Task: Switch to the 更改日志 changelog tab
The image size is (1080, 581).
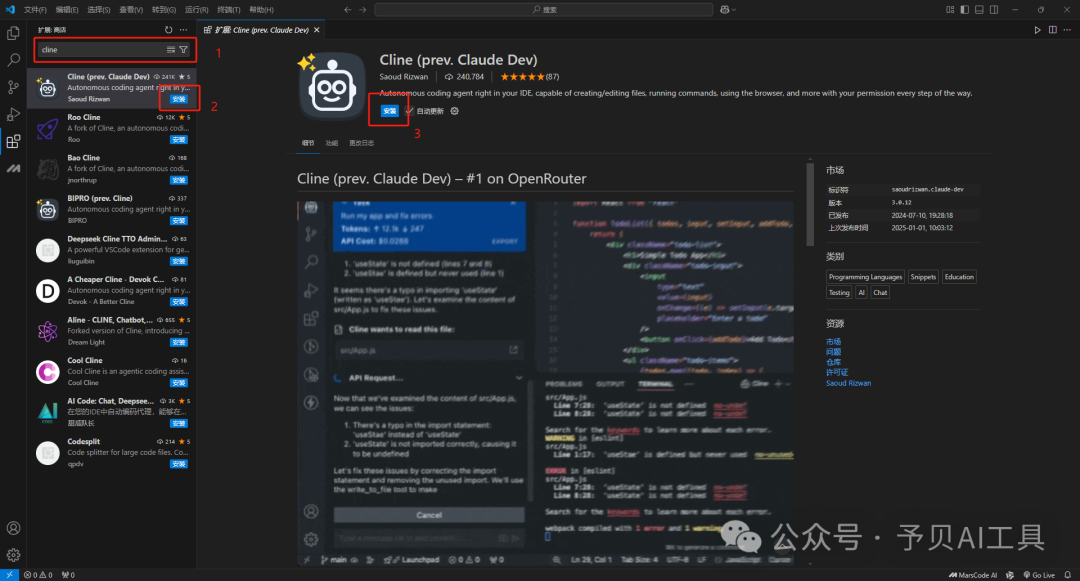Action: [x=361, y=143]
